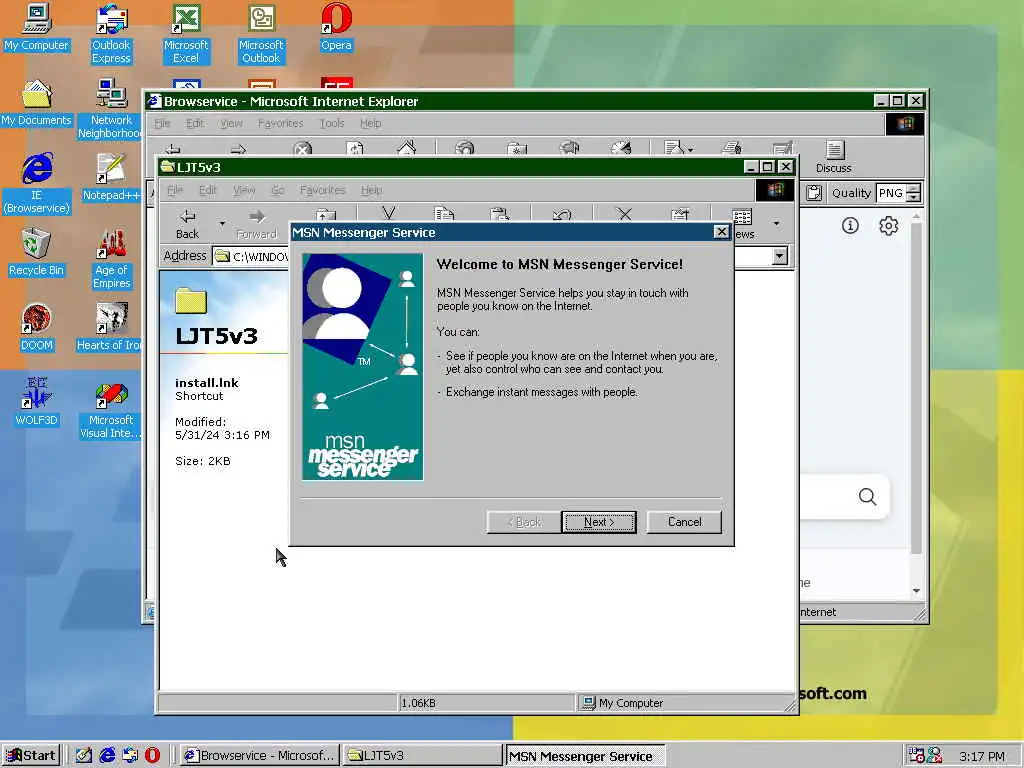Adjust the Quality PNG stepper arrows
Screen dimensions: 1024x768
pos(914,193)
